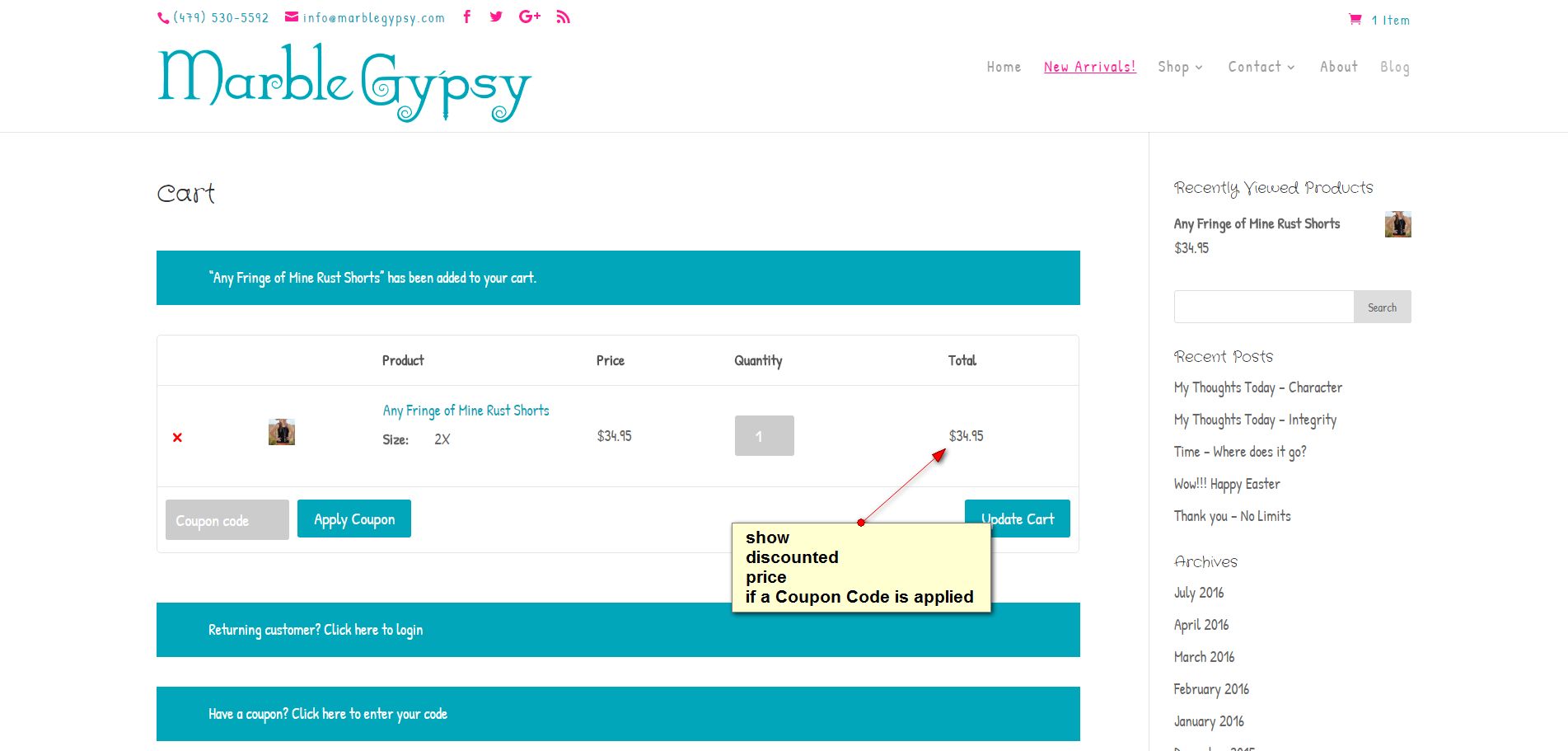Viewport: 1568px width, 751px height.
Task: Open the cart product thumbnail image
Action: click(282, 432)
